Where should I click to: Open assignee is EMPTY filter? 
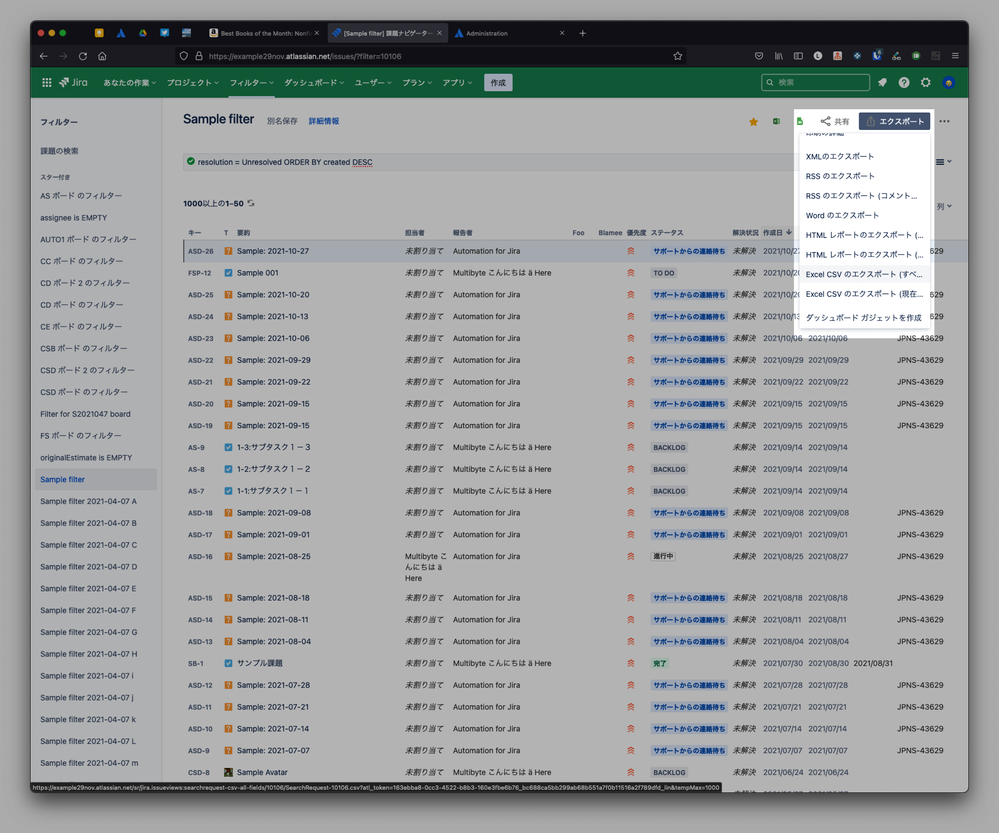(73, 218)
